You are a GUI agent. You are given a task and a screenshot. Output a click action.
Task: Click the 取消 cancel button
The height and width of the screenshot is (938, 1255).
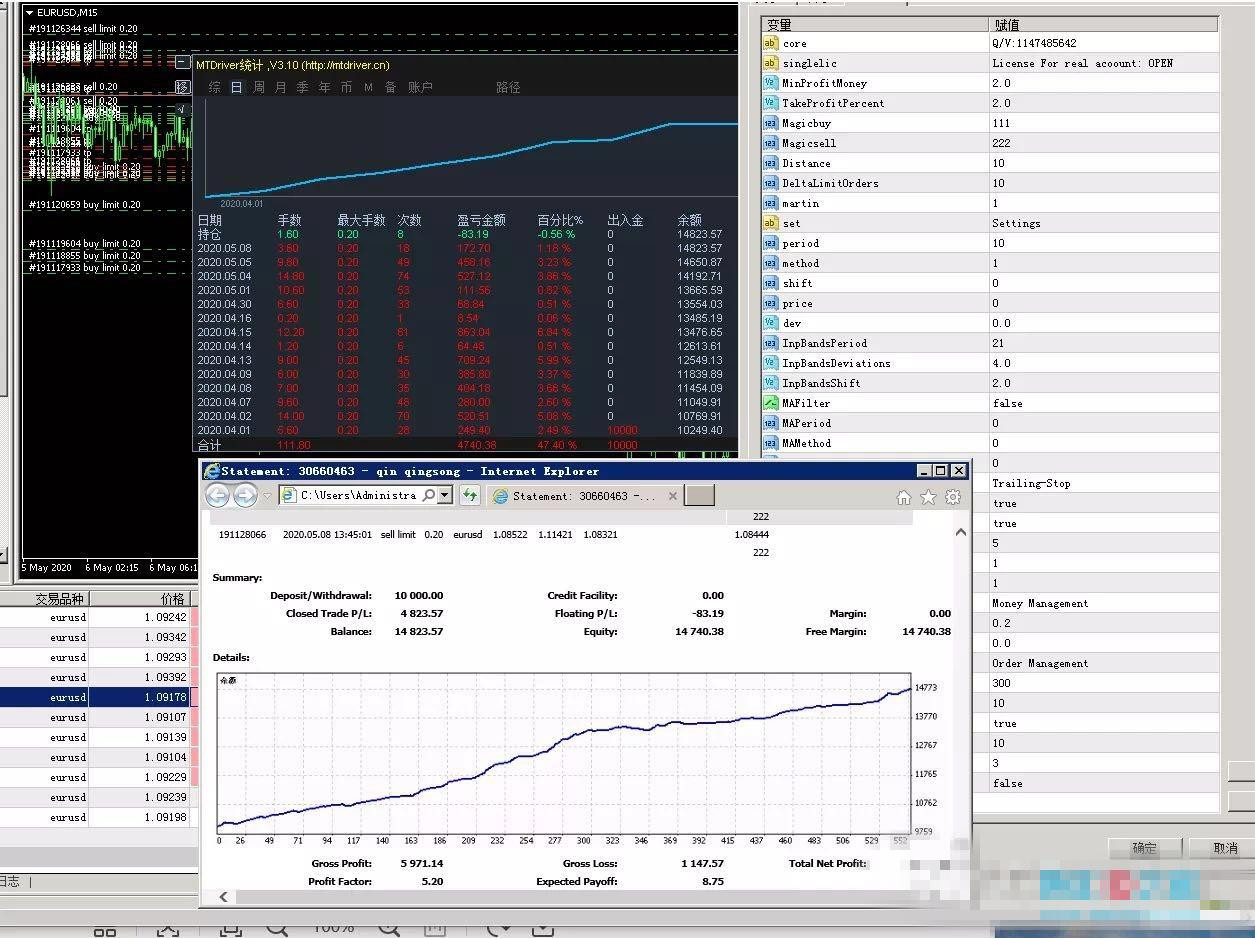[1225, 848]
